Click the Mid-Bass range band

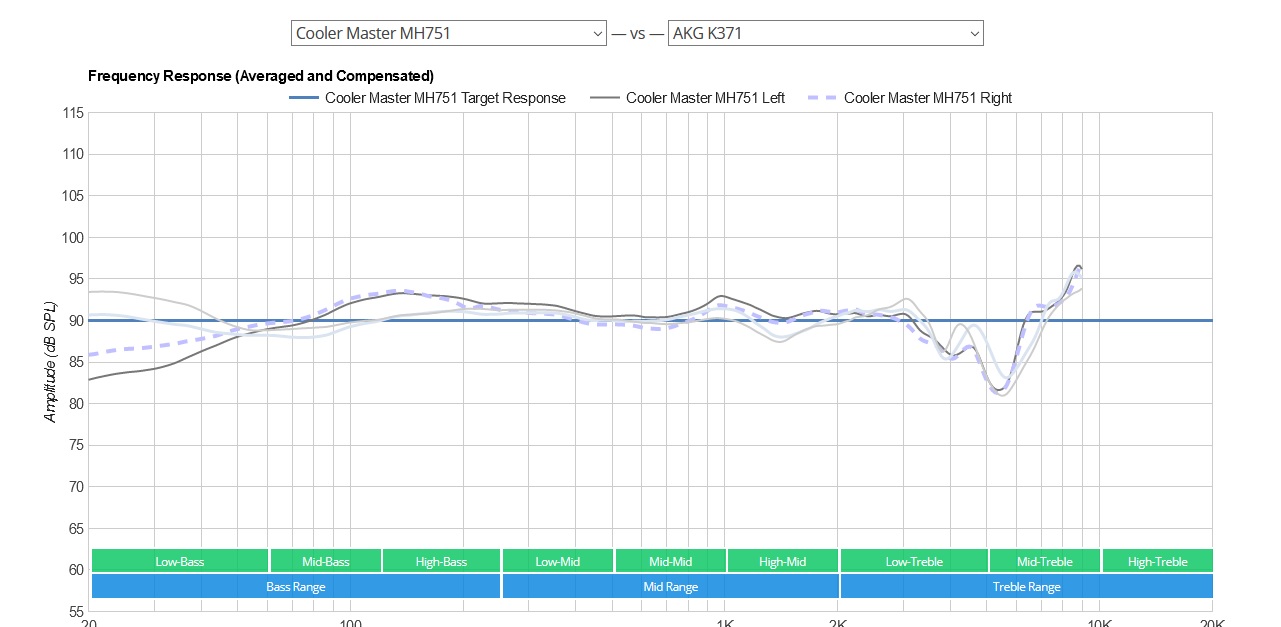coord(325,561)
